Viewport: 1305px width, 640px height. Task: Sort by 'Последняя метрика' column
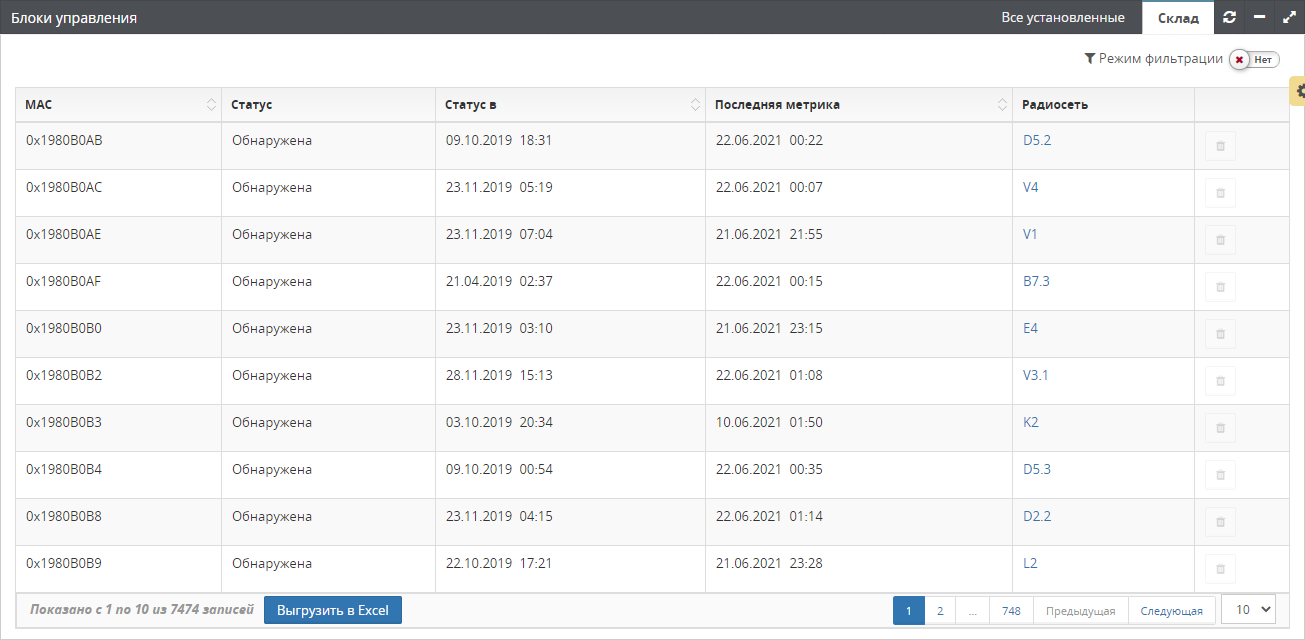pyautogui.click(x=858, y=105)
